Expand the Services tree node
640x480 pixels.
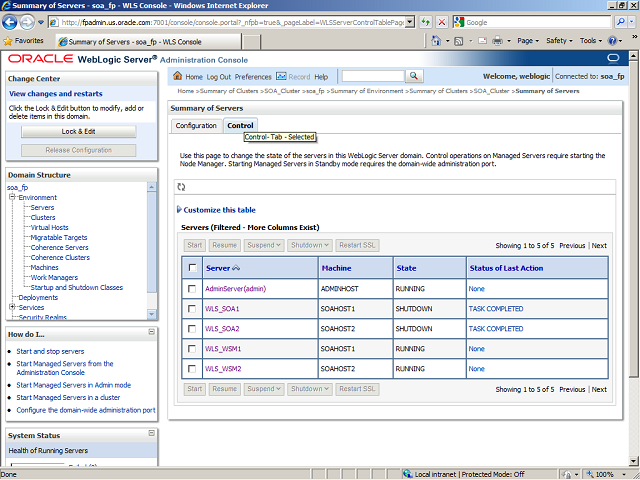pos(12,307)
